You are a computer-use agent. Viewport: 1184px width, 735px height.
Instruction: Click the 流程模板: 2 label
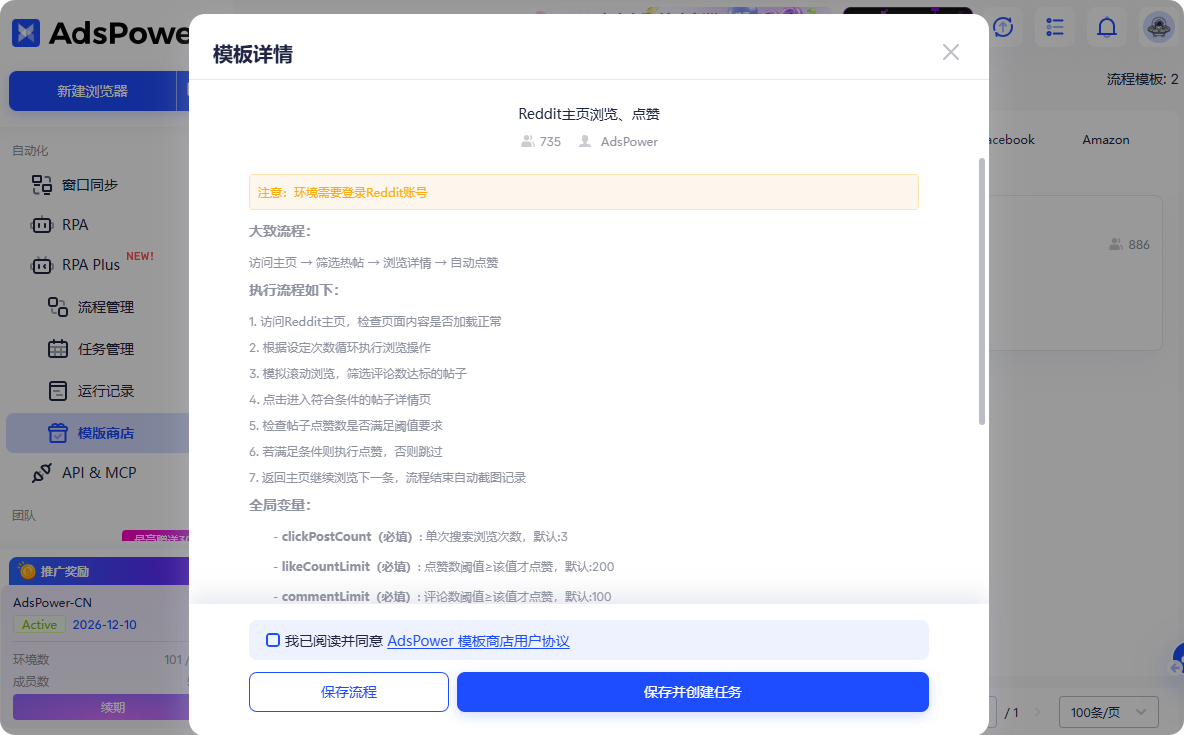click(x=1142, y=79)
